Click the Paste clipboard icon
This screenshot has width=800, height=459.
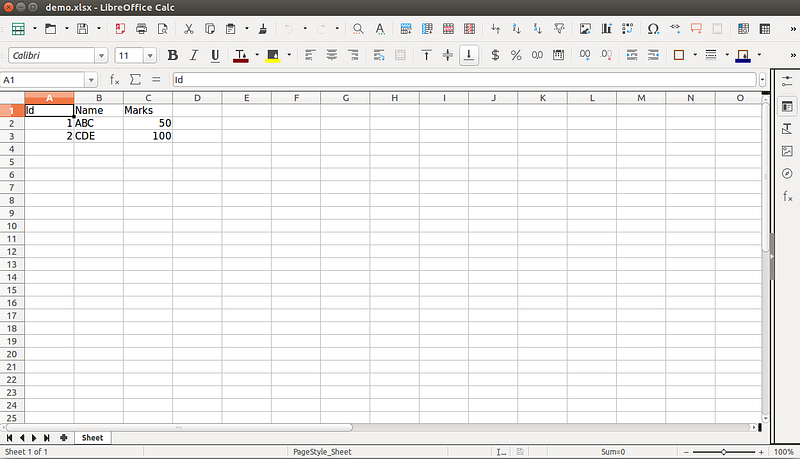(231, 29)
